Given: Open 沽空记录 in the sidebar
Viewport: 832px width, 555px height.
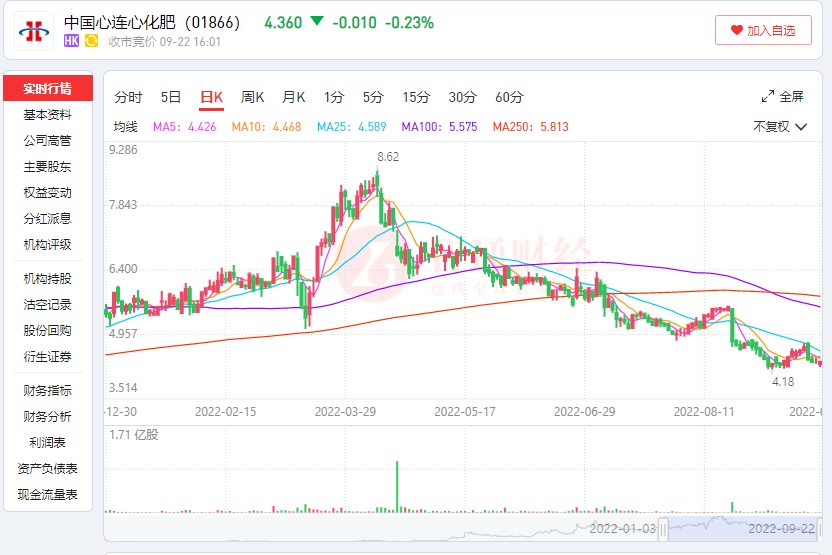Looking at the screenshot, I should [48, 305].
